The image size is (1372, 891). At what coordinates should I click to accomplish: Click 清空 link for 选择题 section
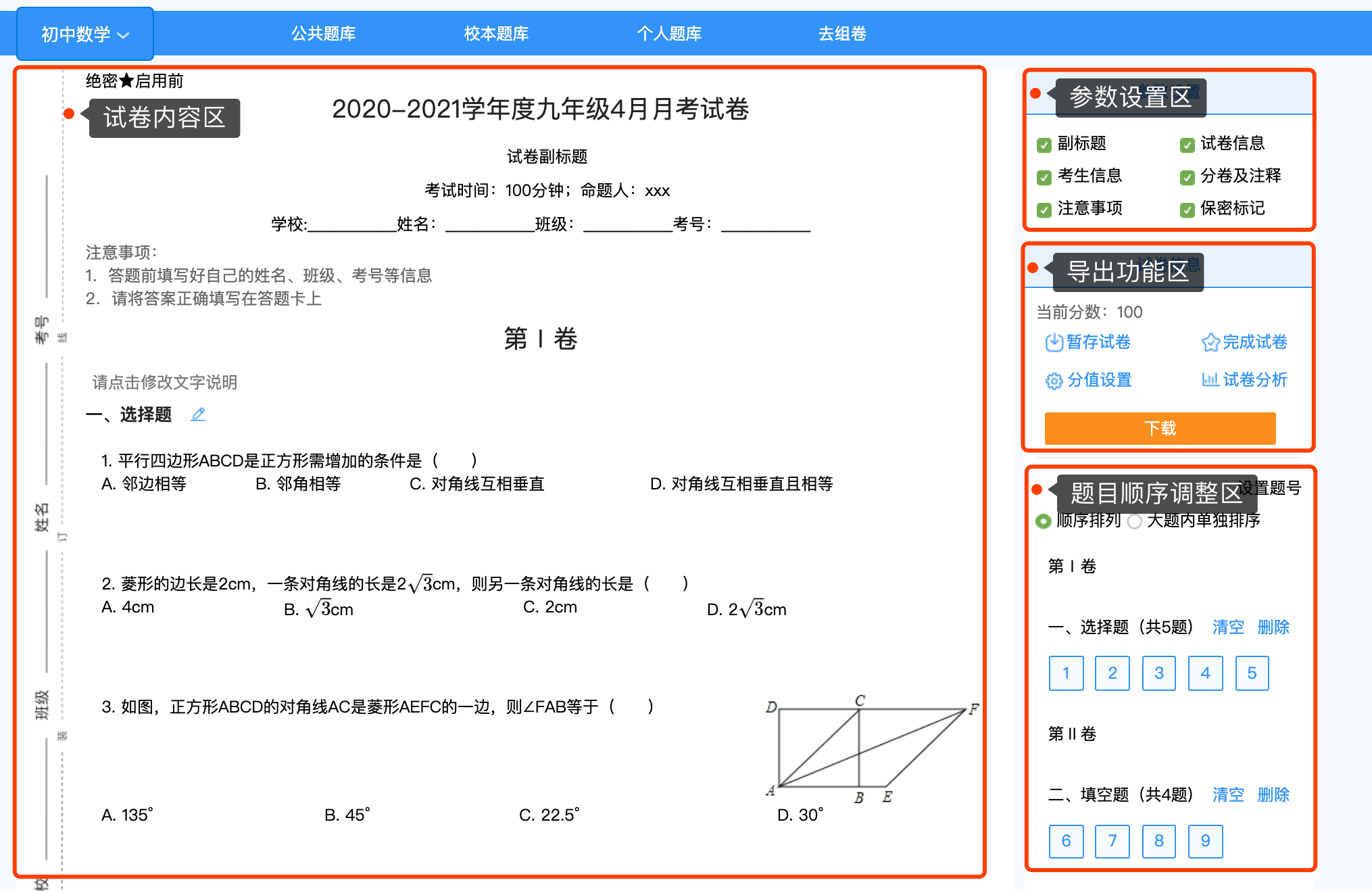[1227, 627]
